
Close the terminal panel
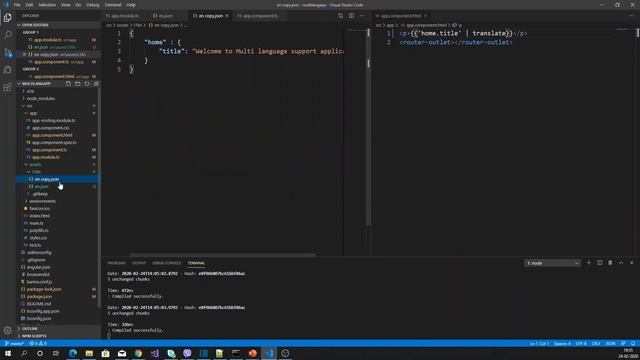pyautogui.click(x=631, y=263)
